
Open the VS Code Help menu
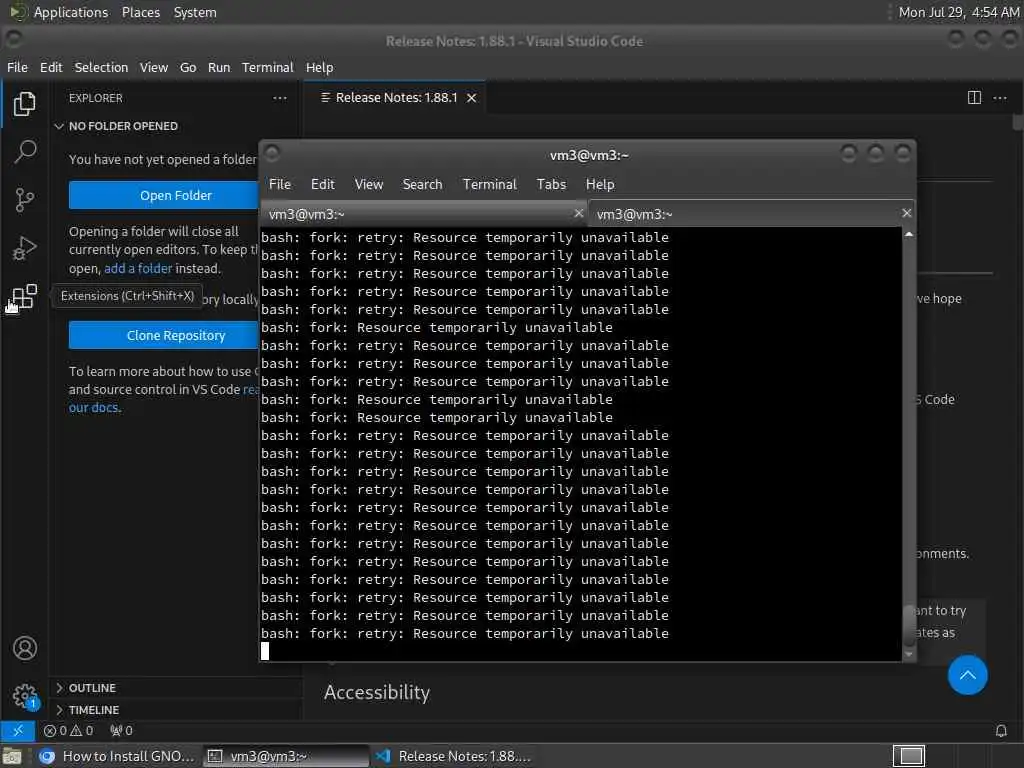(319, 67)
